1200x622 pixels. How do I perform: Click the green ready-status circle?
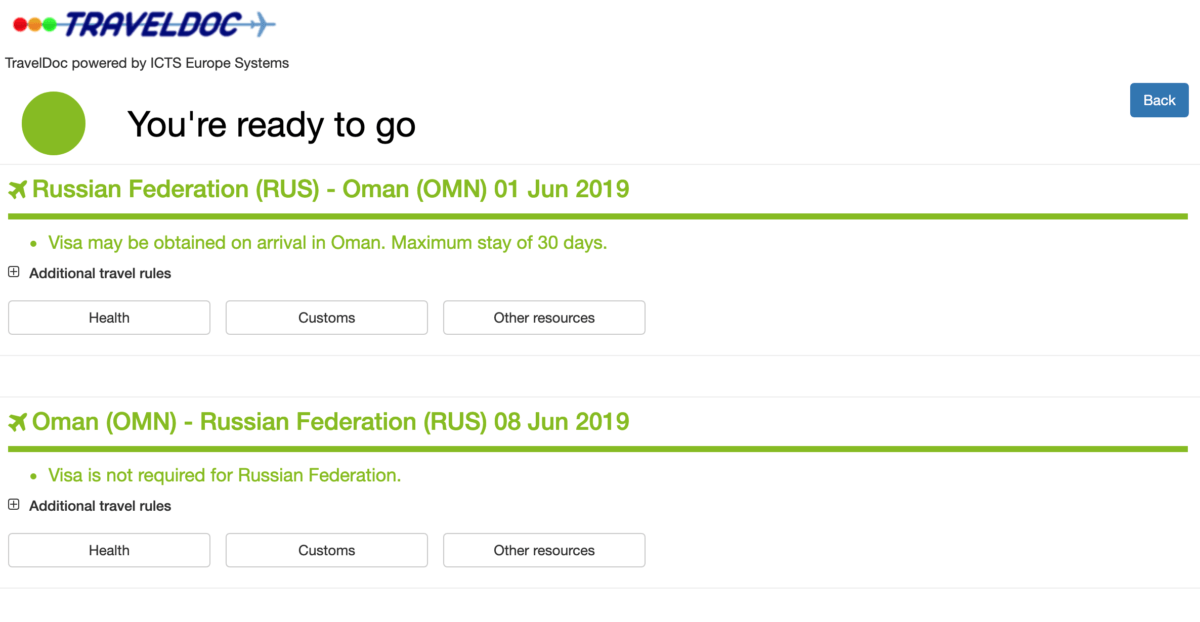pyautogui.click(x=54, y=124)
